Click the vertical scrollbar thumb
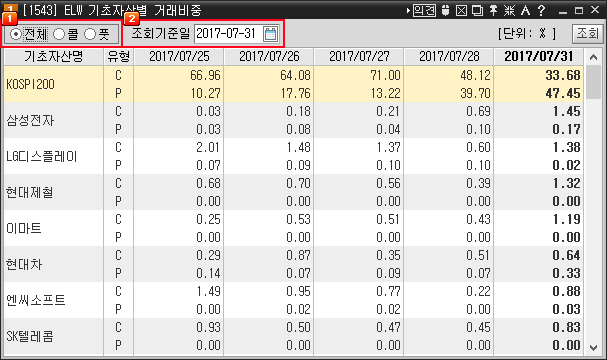Image resolution: width=607 pixels, height=360 pixels. coord(593,82)
